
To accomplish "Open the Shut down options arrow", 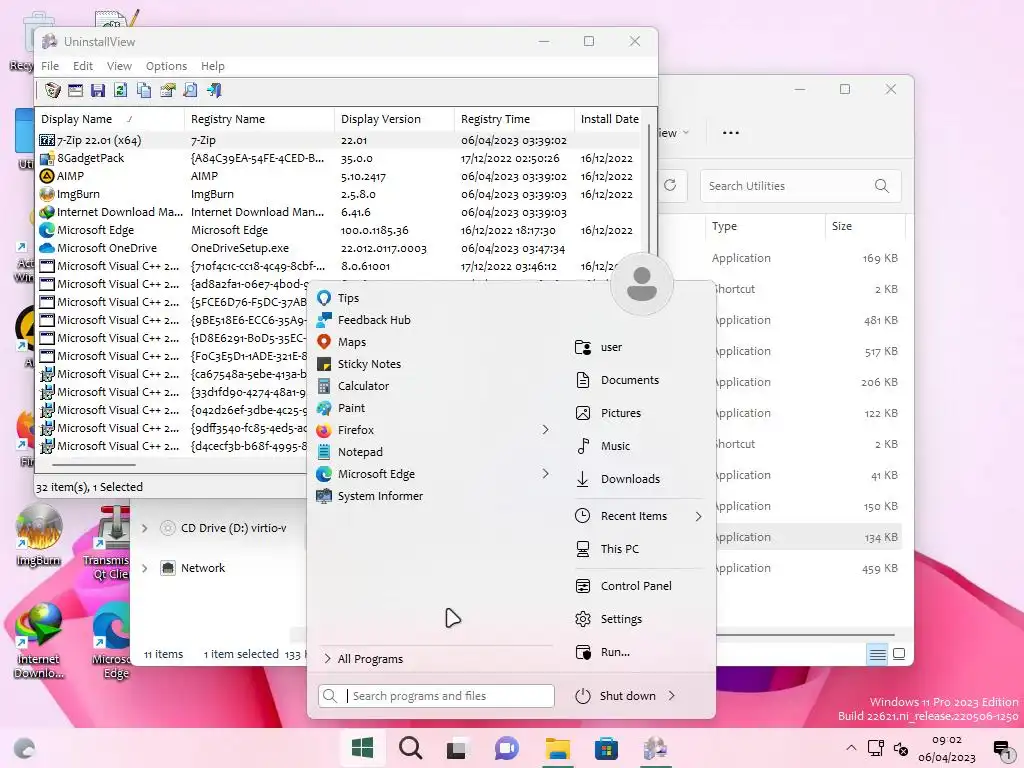I will point(672,696).
